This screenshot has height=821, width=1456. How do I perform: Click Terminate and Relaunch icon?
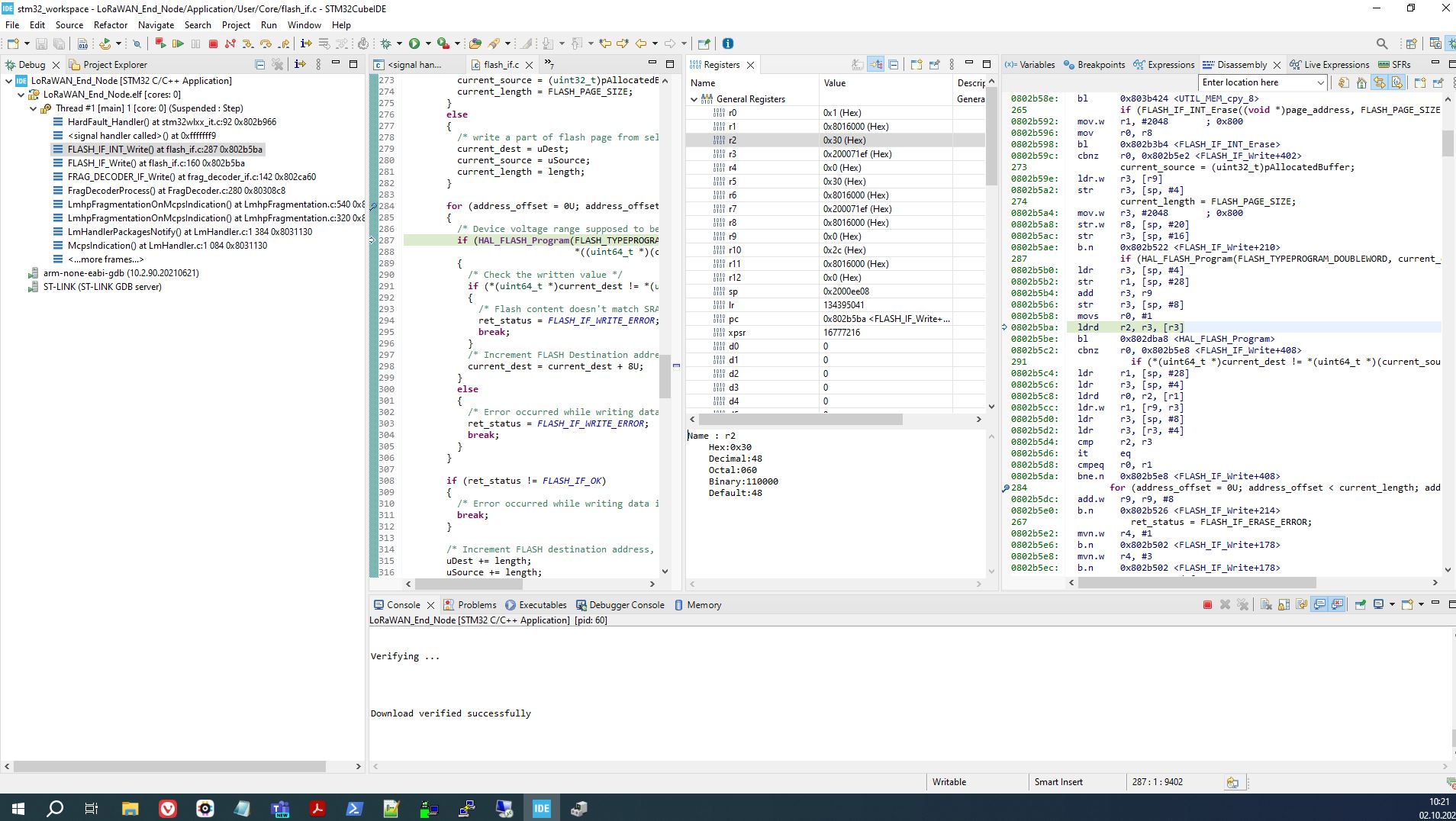160,44
